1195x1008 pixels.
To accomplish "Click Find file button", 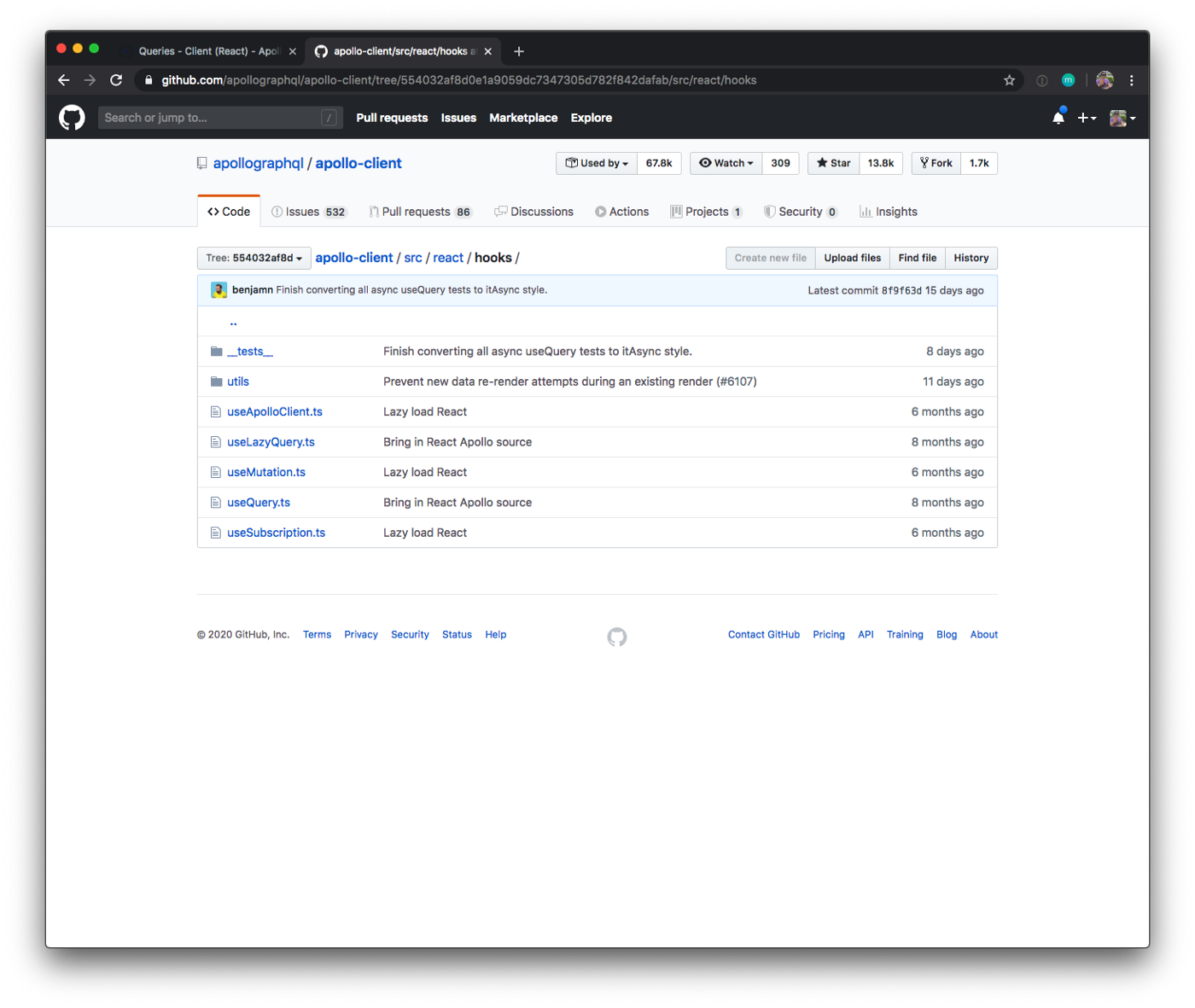I will [918, 258].
